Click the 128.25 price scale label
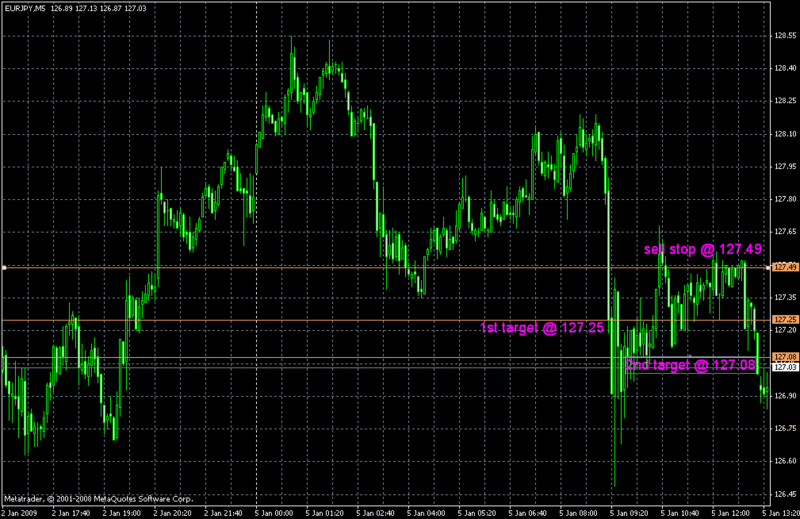800x519 pixels. pyautogui.click(x=785, y=101)
